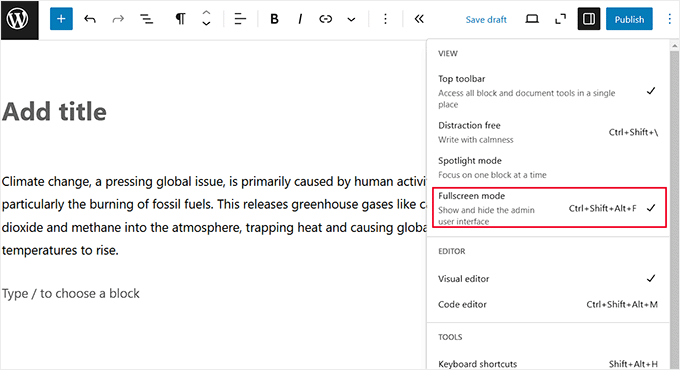Toggle italic formatting
Screen dimensions: 680x370
click(300, 19)
